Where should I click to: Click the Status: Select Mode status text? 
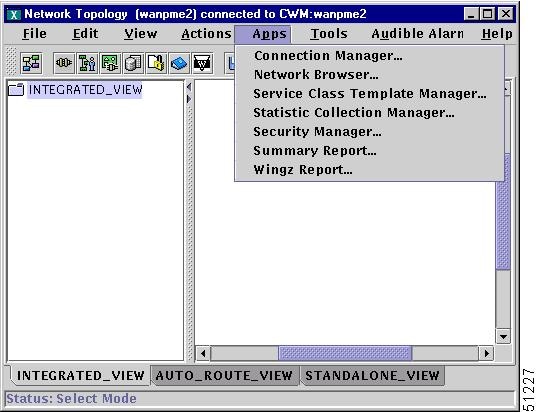tap(71, 399)
